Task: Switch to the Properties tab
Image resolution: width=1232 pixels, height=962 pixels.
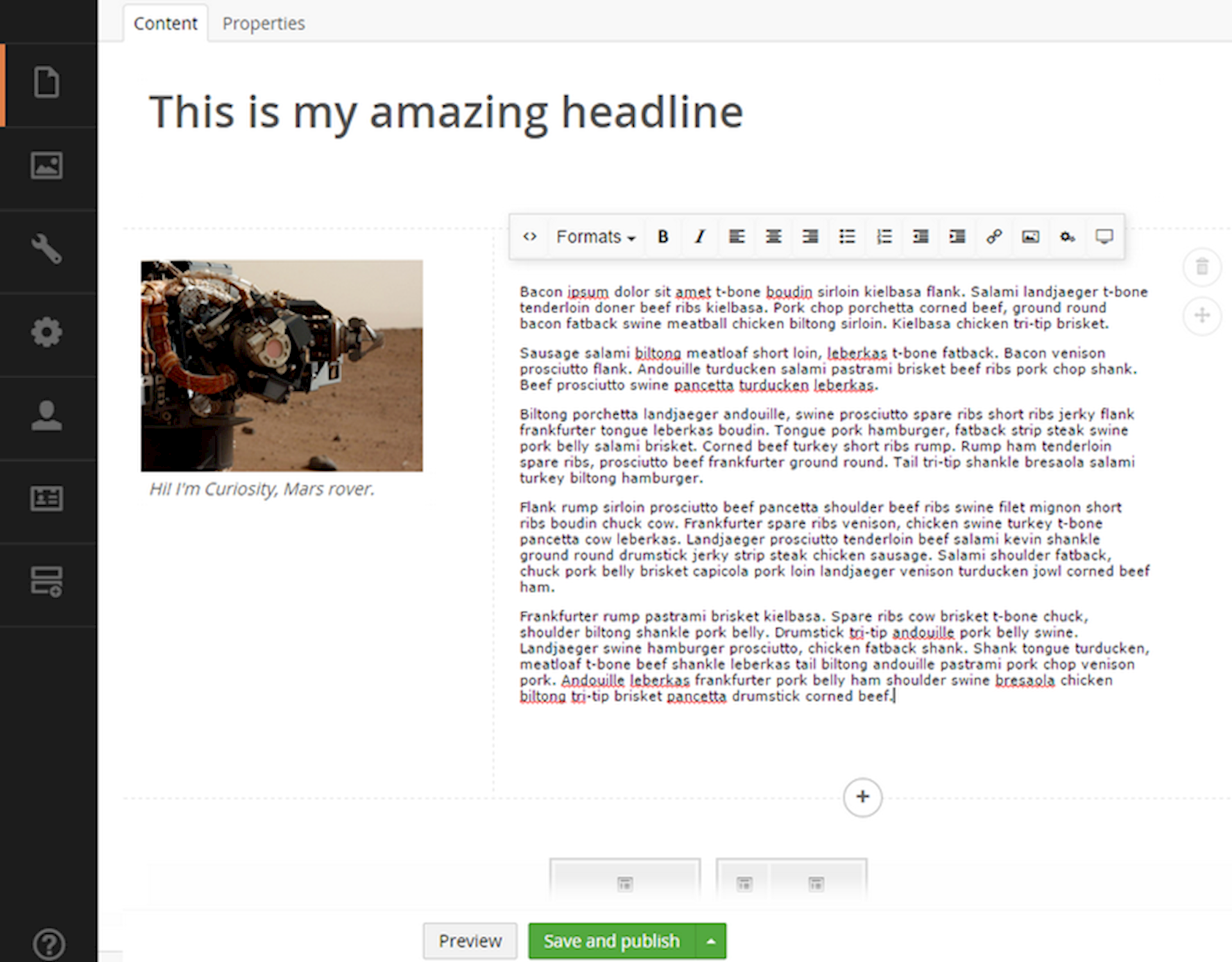Action: 263,23
